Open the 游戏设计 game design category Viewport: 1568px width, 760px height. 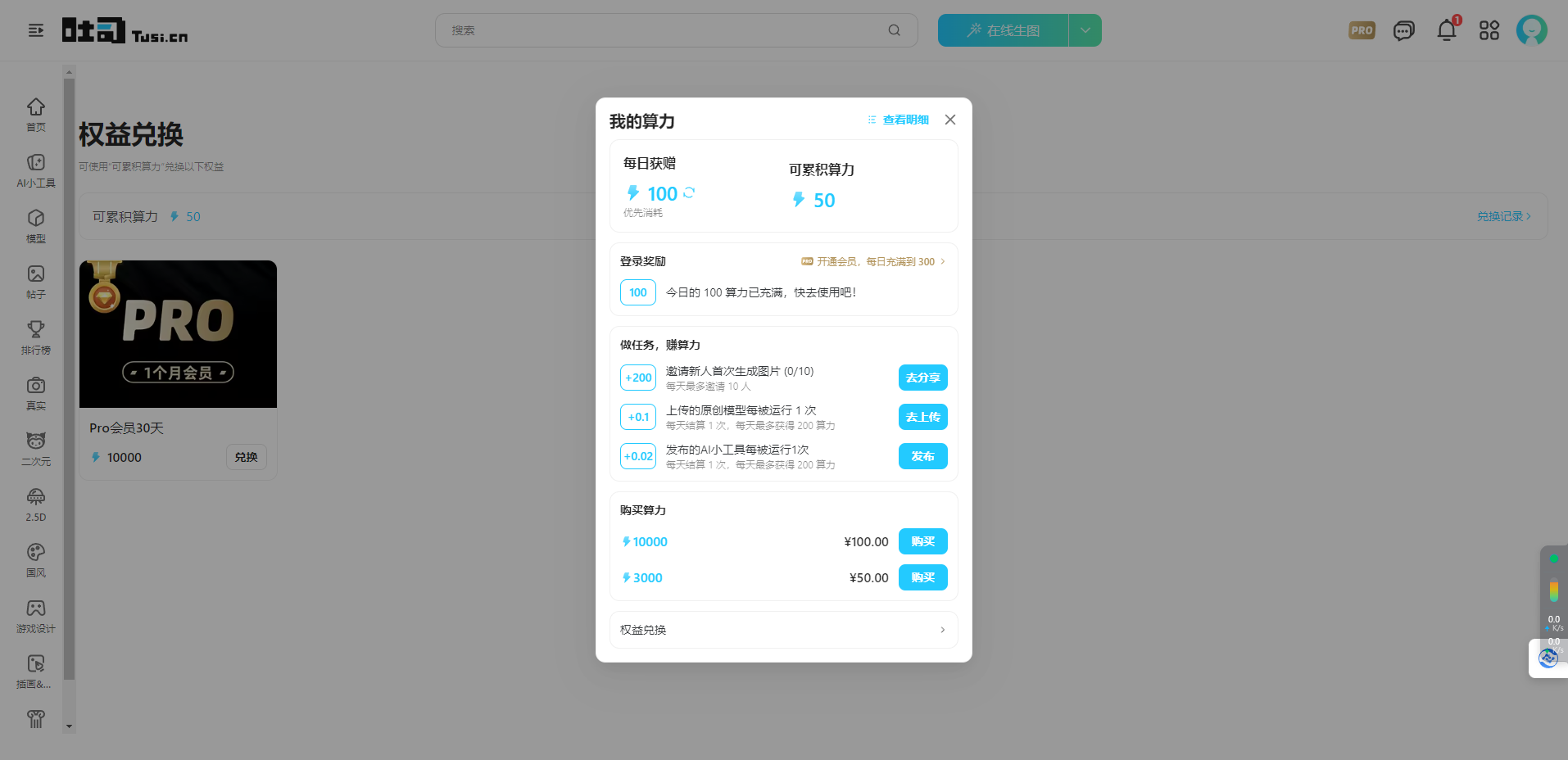(35, 614)
